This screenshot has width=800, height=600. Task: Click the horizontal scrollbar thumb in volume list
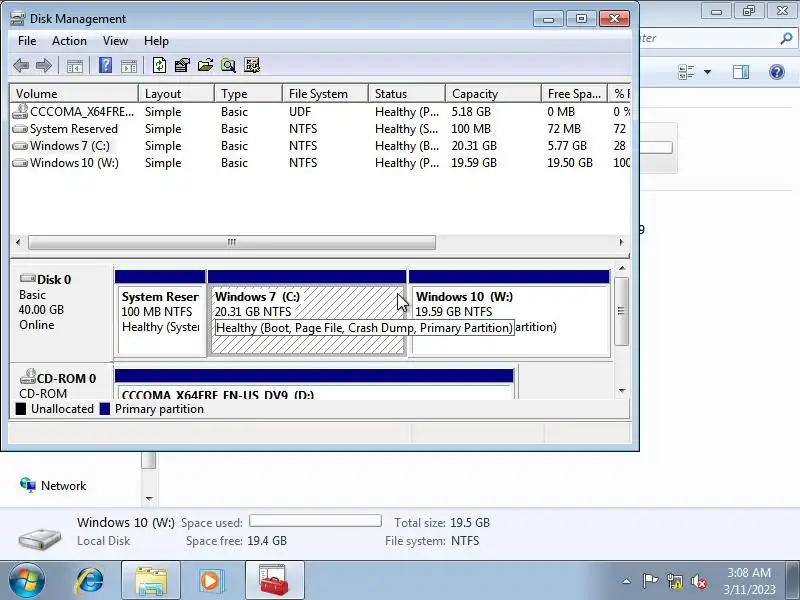click(x=232, y=242)
